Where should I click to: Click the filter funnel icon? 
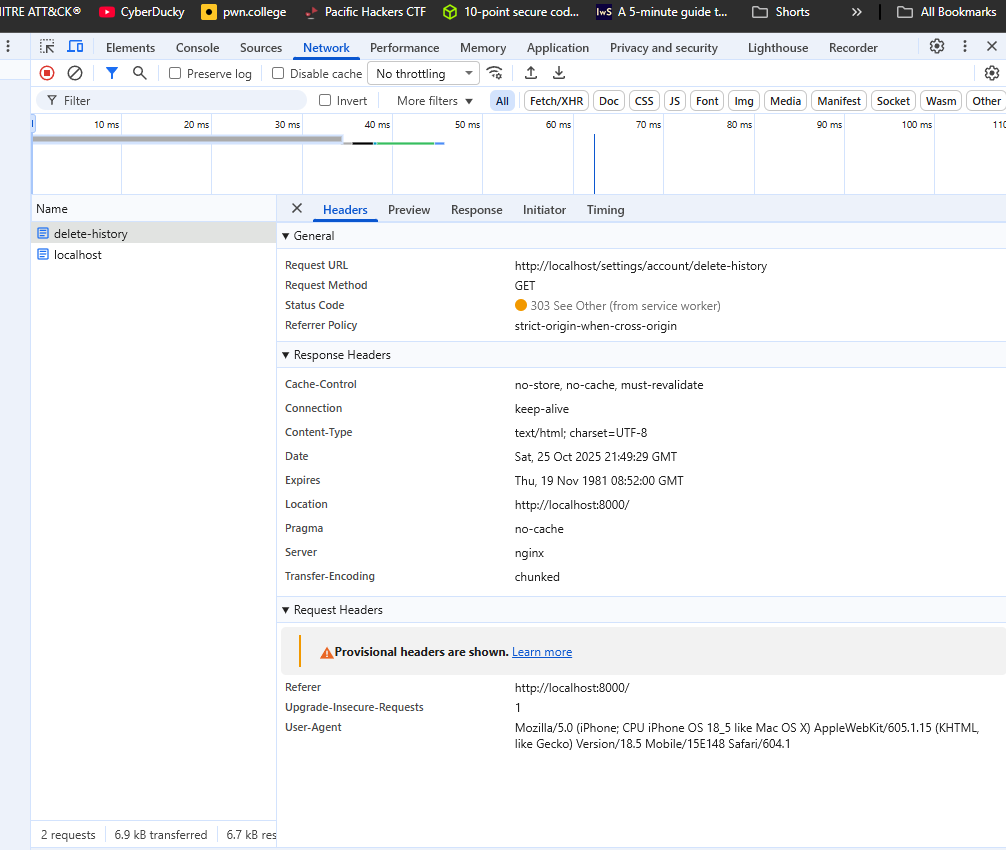tap(112, 73)
